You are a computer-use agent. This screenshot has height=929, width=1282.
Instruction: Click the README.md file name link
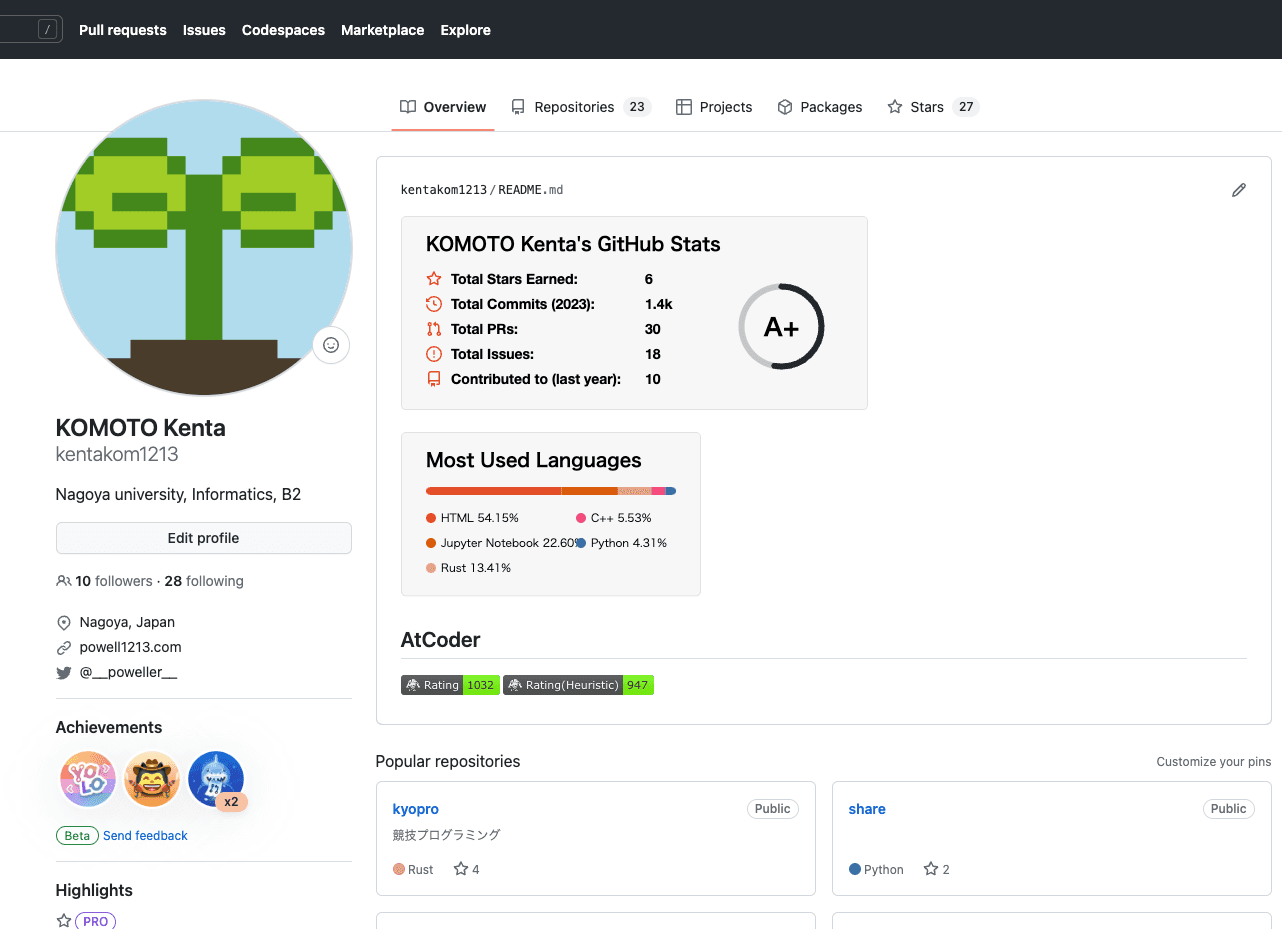tap(531, 190)
